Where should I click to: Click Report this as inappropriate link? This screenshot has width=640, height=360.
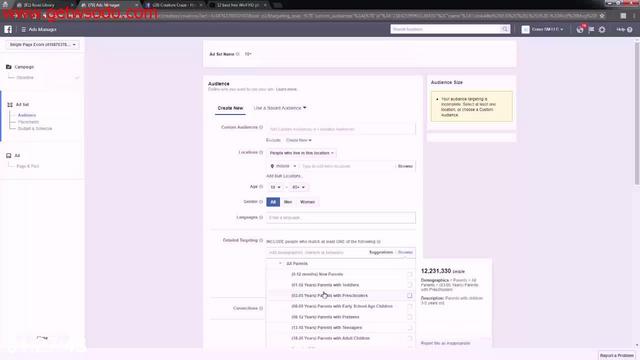[x=445, y=343]
